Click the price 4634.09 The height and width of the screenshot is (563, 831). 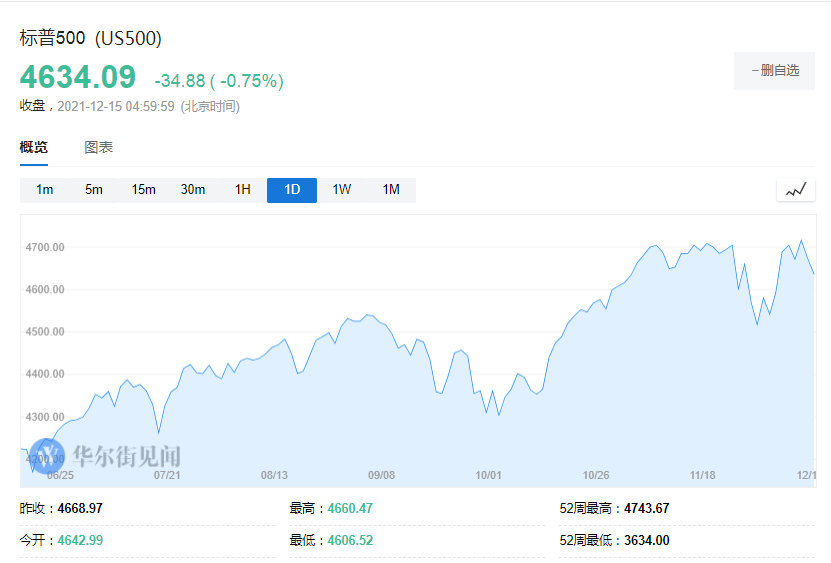tap(78, 77)
